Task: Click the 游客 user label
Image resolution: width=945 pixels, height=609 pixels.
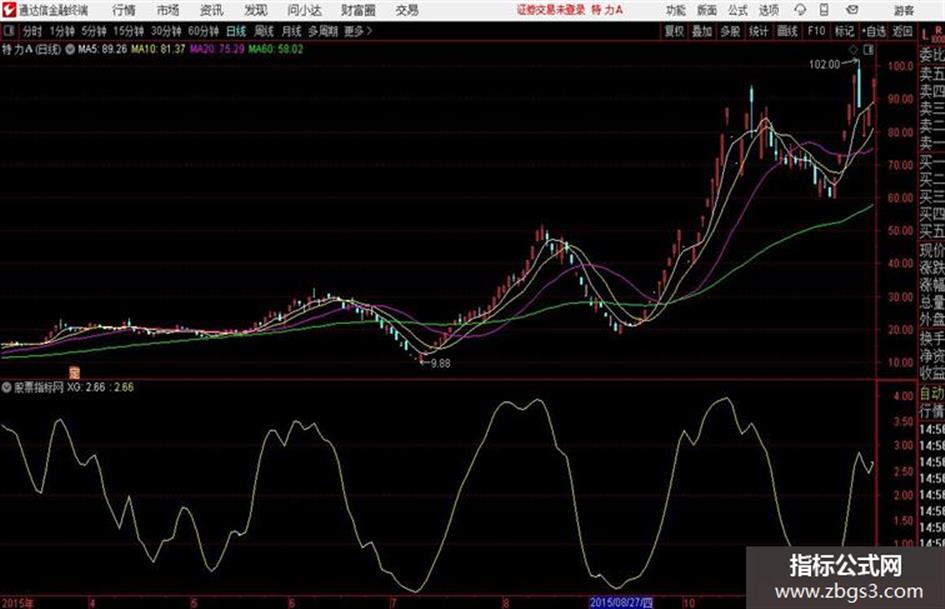Action: pyautogui.click(x=904, y=10)
